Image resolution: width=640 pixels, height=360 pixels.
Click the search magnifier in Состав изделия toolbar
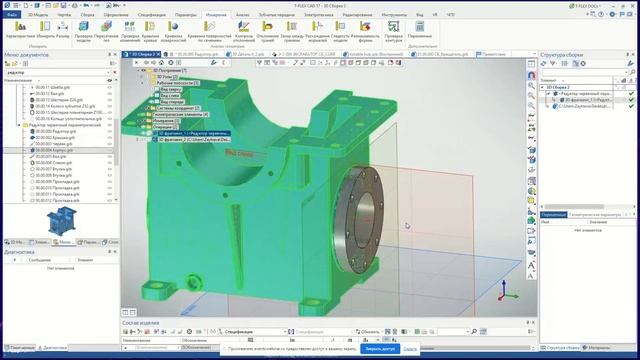click(474, 331)
